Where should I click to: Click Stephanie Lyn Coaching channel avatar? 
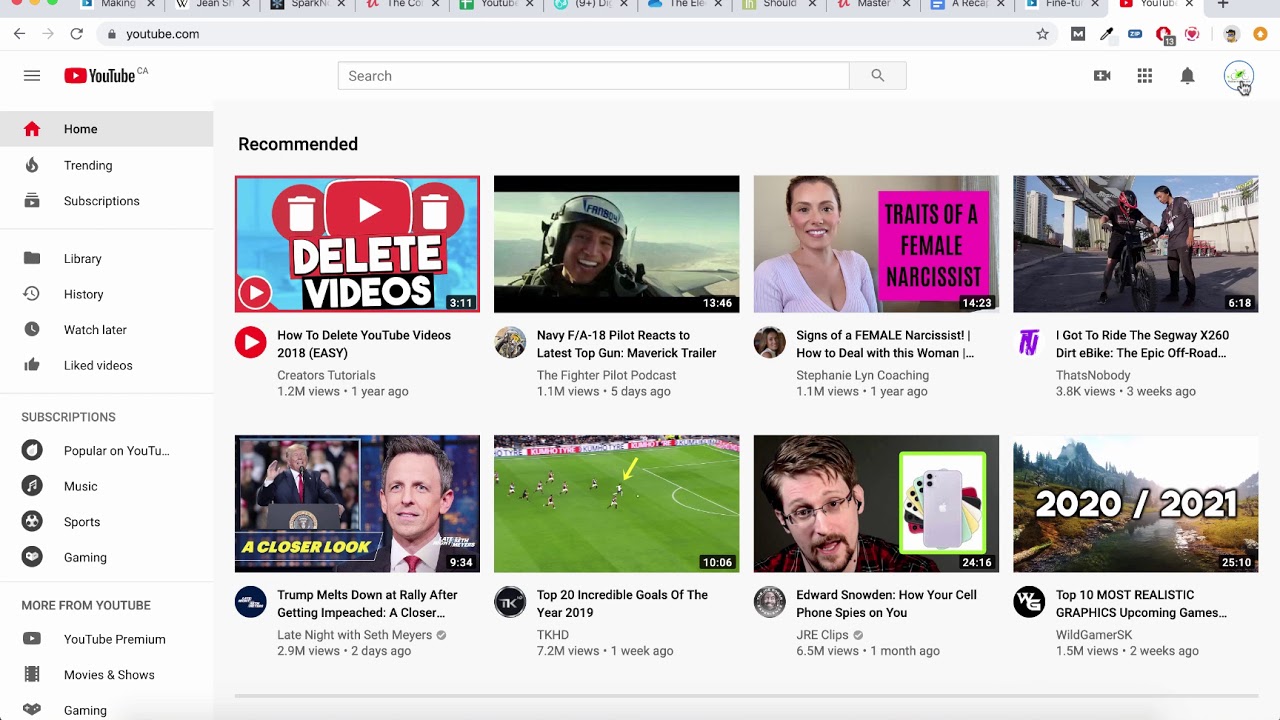[770, 343]
